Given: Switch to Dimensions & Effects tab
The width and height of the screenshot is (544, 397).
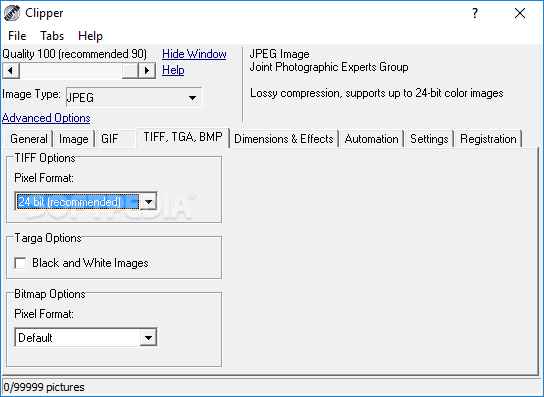Looking at the screenshot, I should pyautogui.click(x=284, y=139).
